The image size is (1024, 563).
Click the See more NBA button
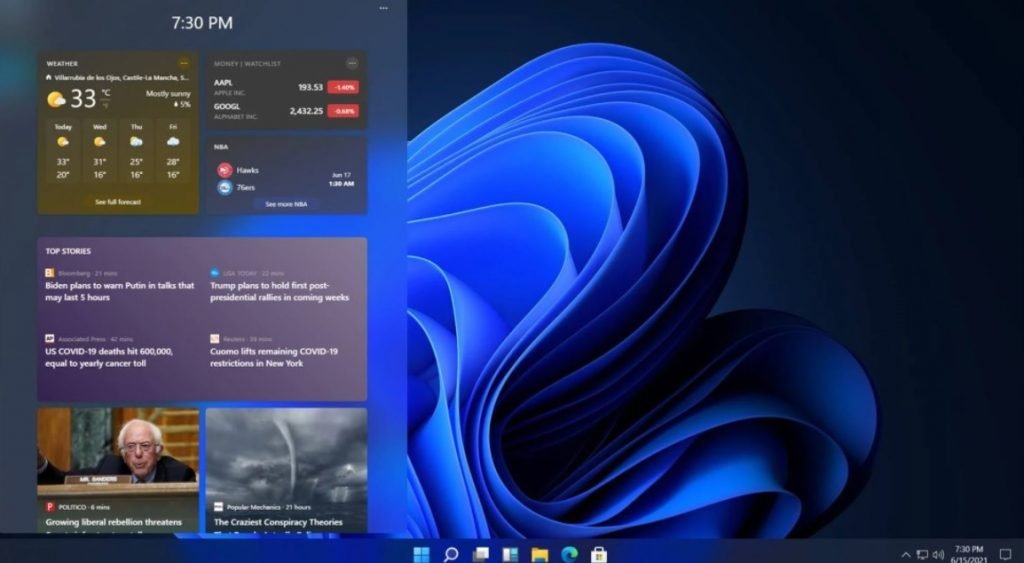click(x=286, y=204)
